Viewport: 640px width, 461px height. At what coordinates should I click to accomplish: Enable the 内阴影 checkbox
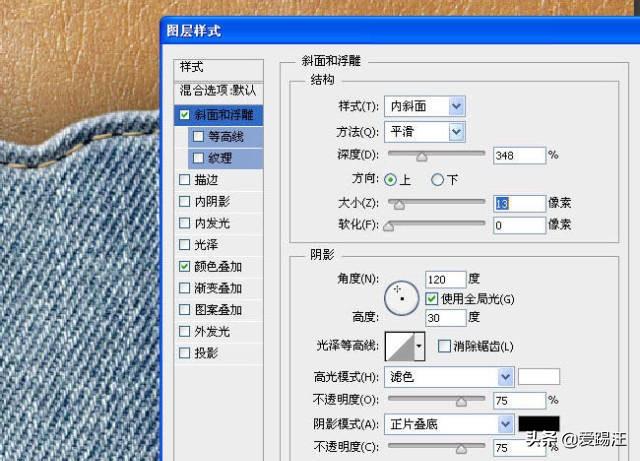[184, 201]
